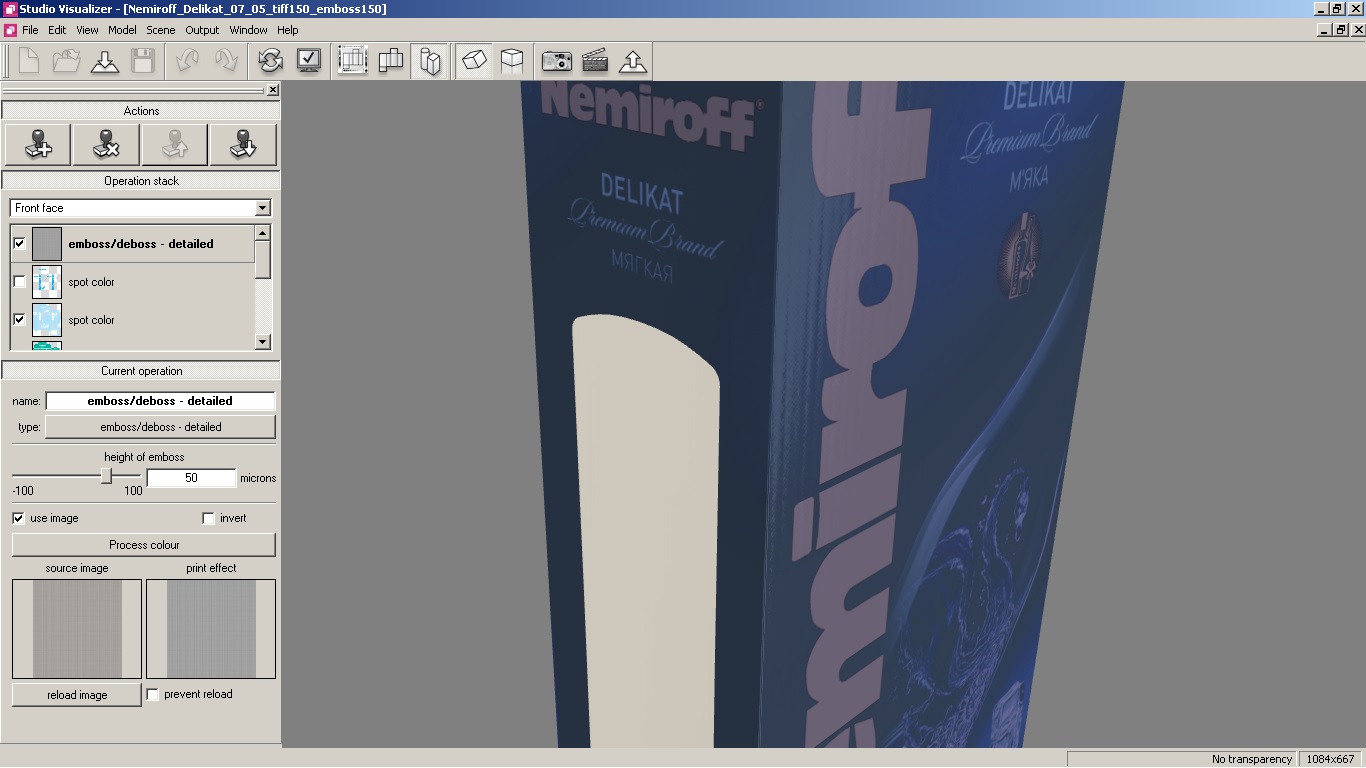Viewport: 1366px width, 768px height.
Task: Open the Output menu
Action: pos(202,30)
